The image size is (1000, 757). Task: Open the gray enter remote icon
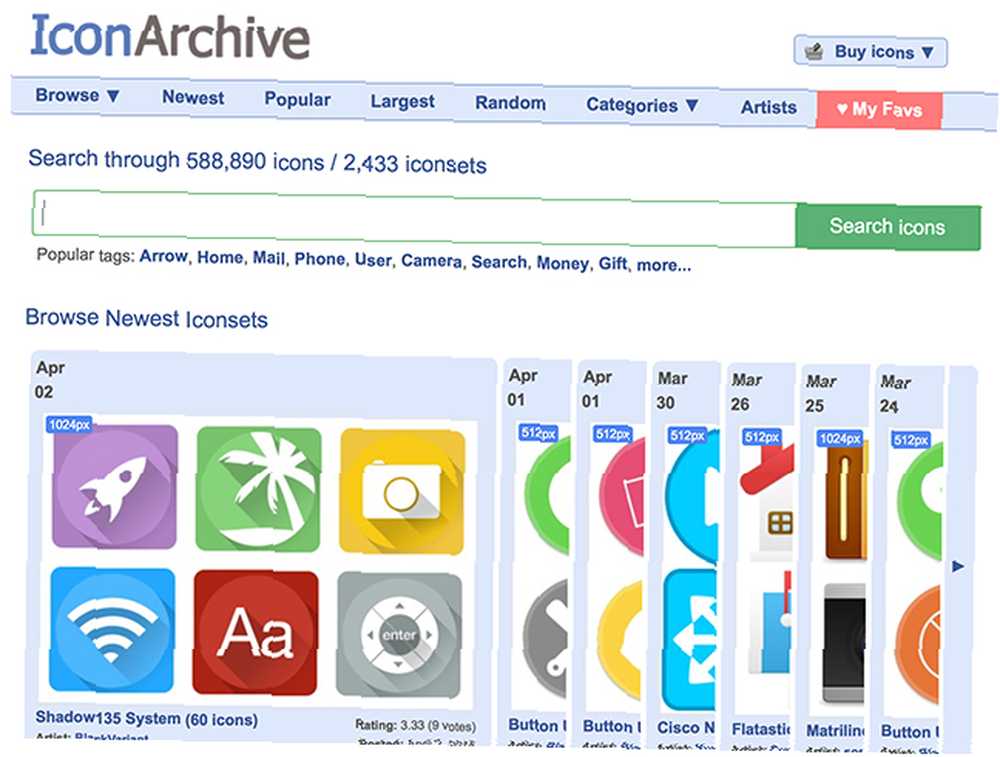pos(399,635)
